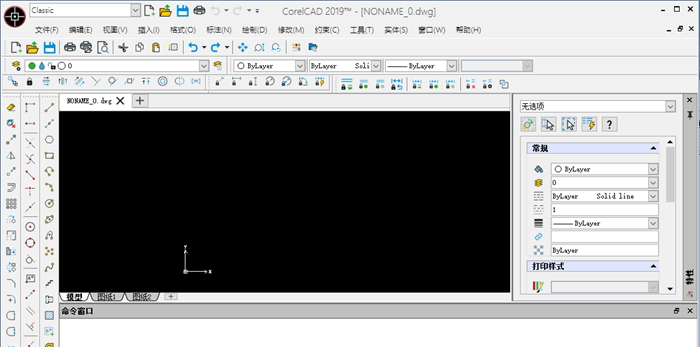Switch to the 图纸1 sheet tab
The image size is (700, 360).
[107, 297]
